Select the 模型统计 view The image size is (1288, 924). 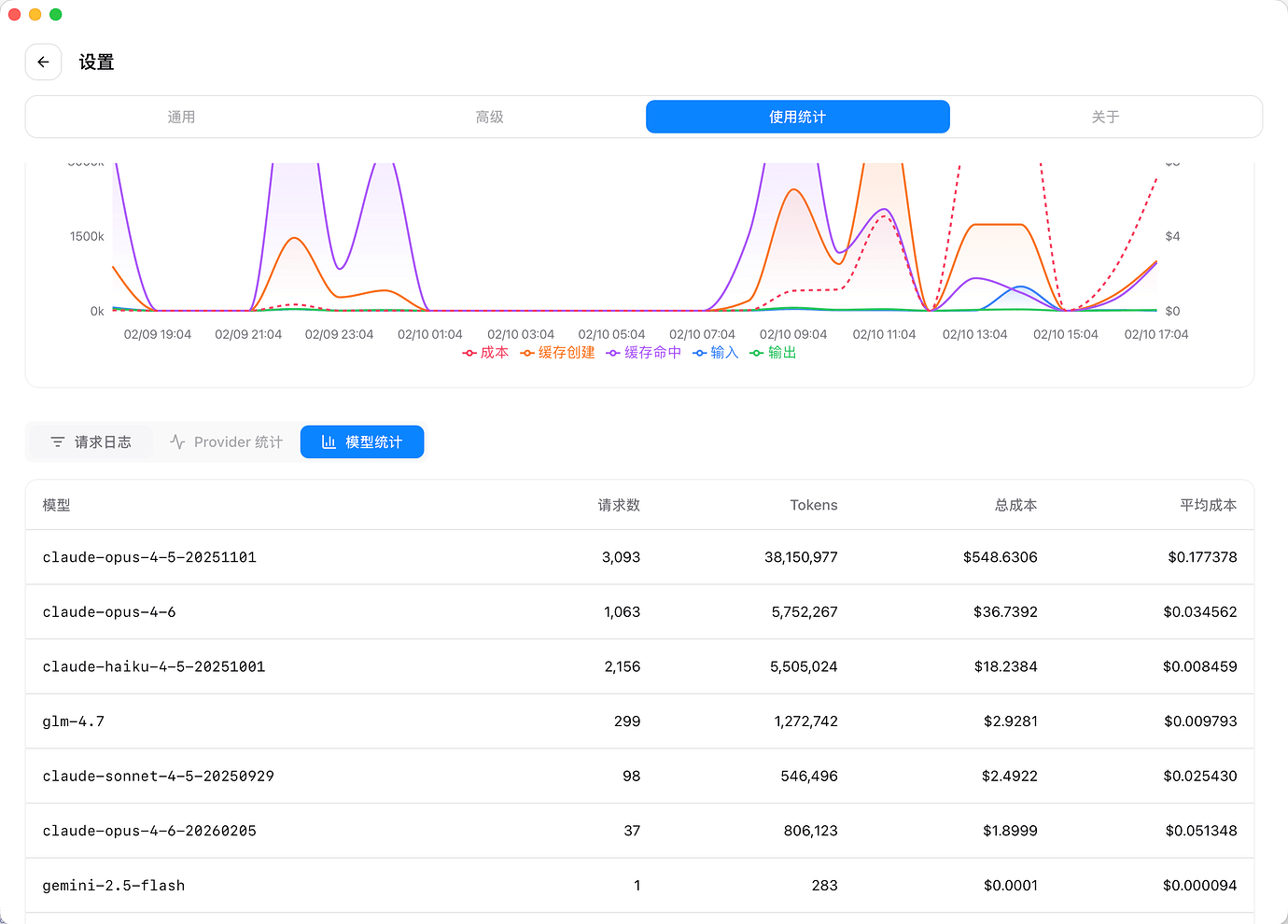[x=362, y=442]
